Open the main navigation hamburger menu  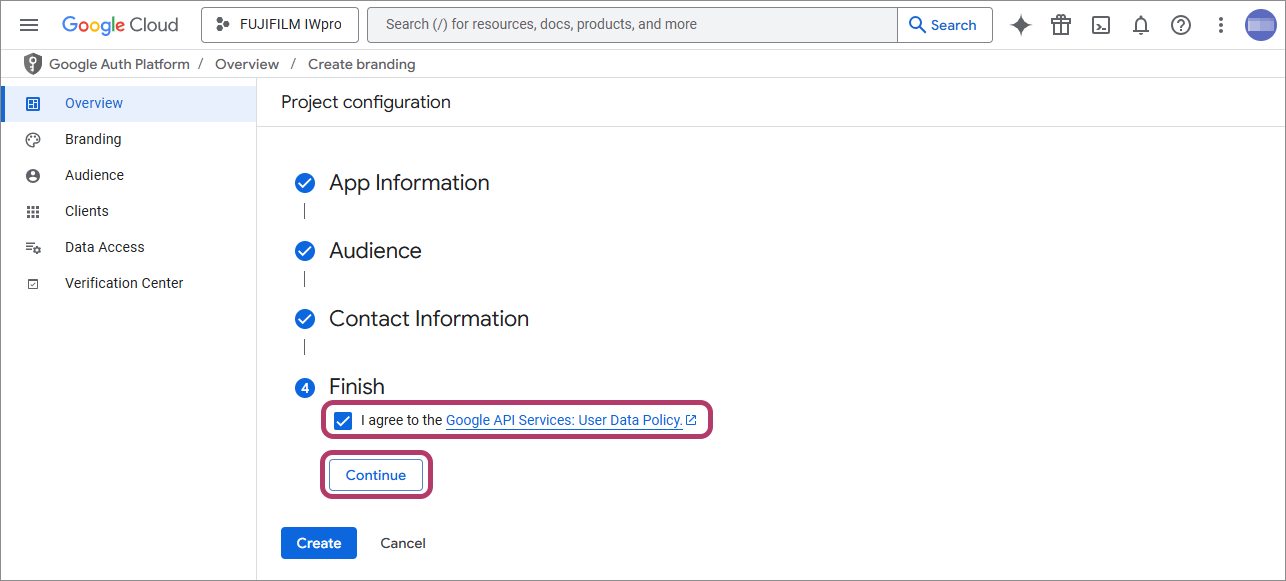(29, 25)
